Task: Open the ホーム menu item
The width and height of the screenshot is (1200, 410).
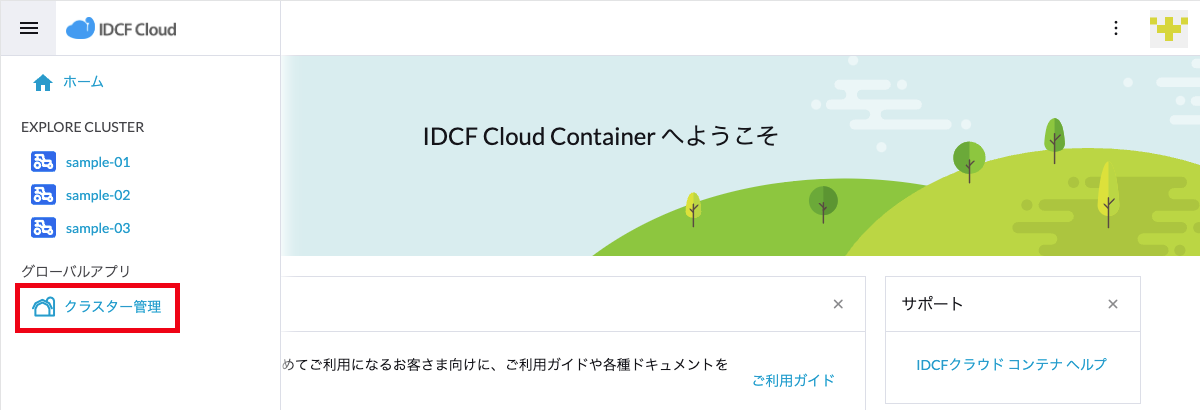Action: pyautogui.click(x=84, y=82)
